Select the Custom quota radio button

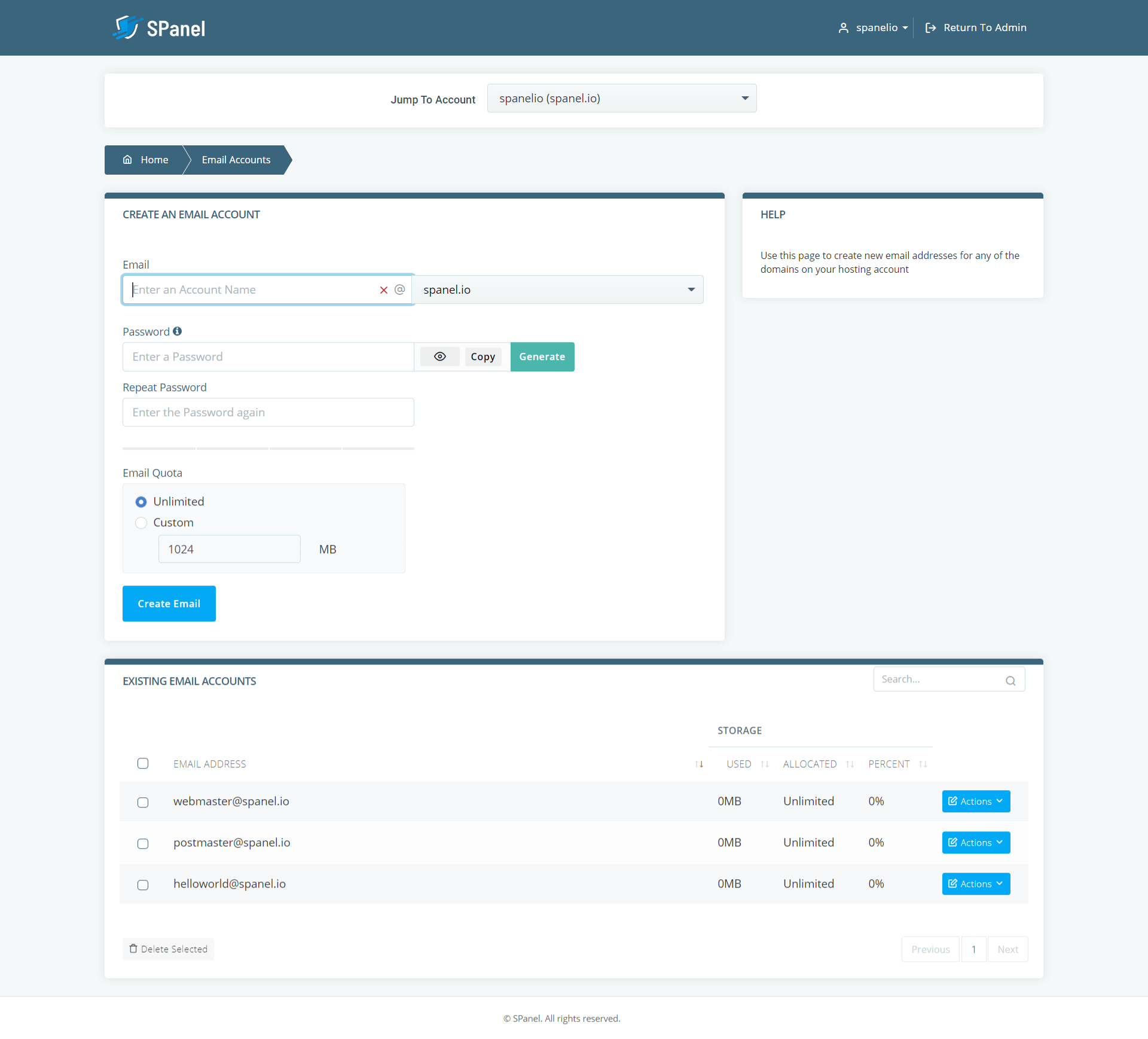141,523
